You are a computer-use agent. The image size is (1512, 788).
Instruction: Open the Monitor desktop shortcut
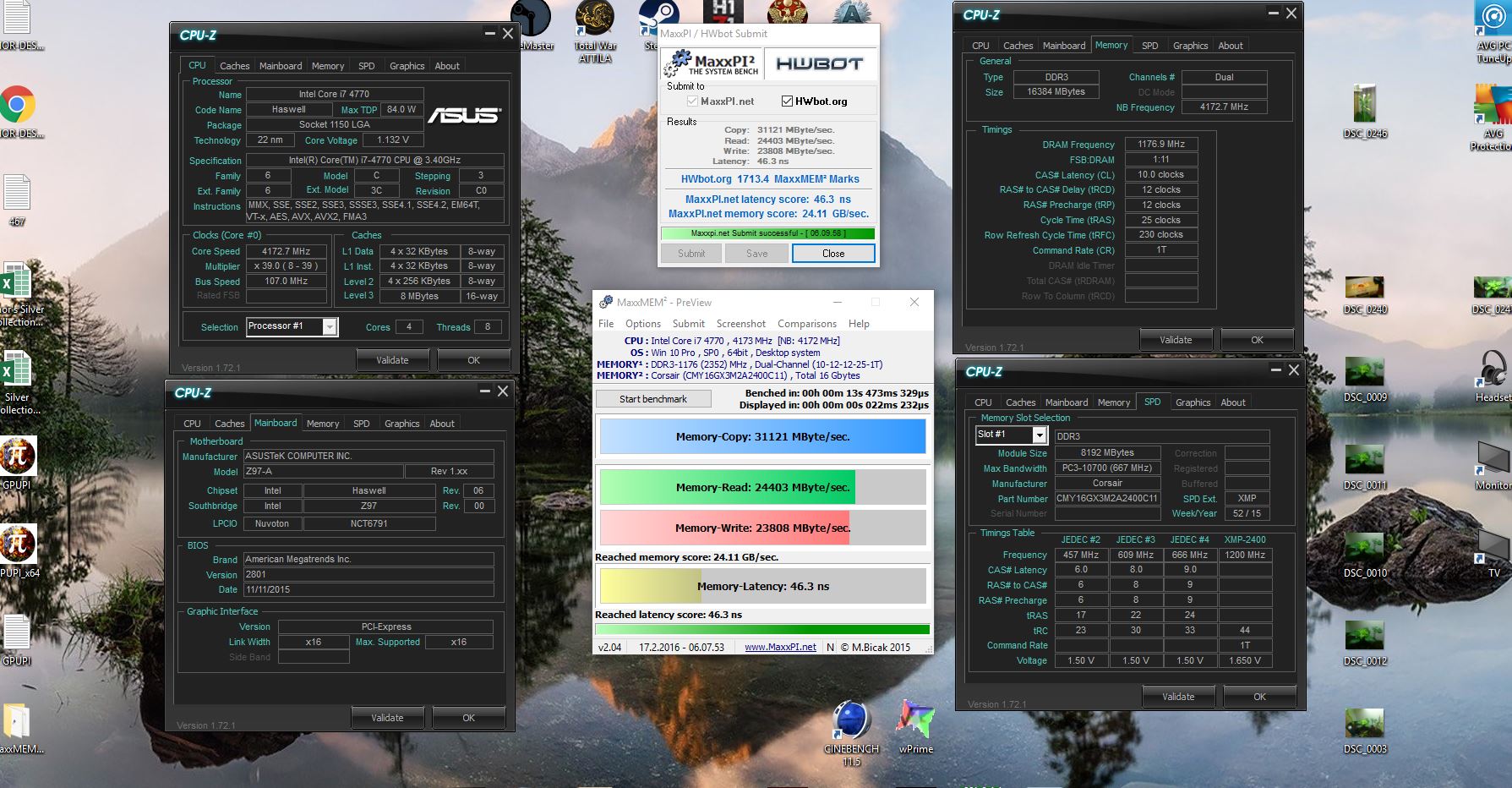(1494, 464)
